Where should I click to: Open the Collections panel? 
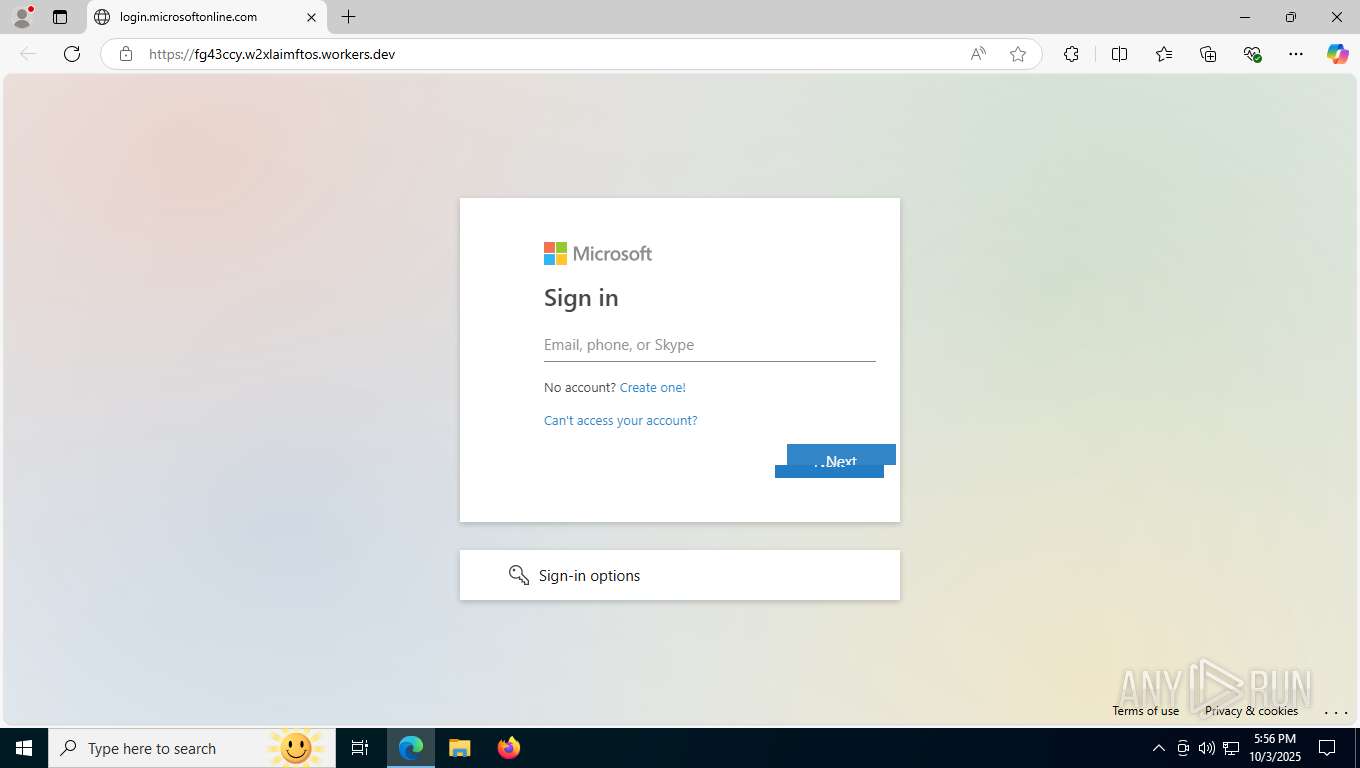pos(1208,54)
